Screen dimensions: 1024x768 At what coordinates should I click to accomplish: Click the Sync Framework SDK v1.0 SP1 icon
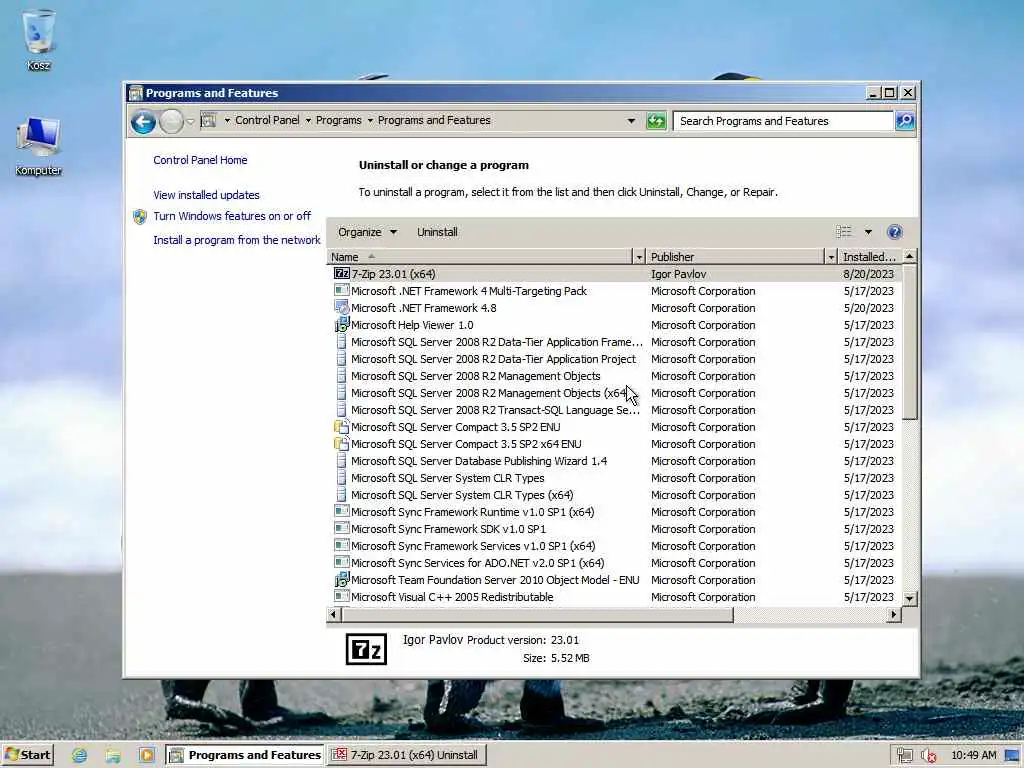tap(342, 528)
